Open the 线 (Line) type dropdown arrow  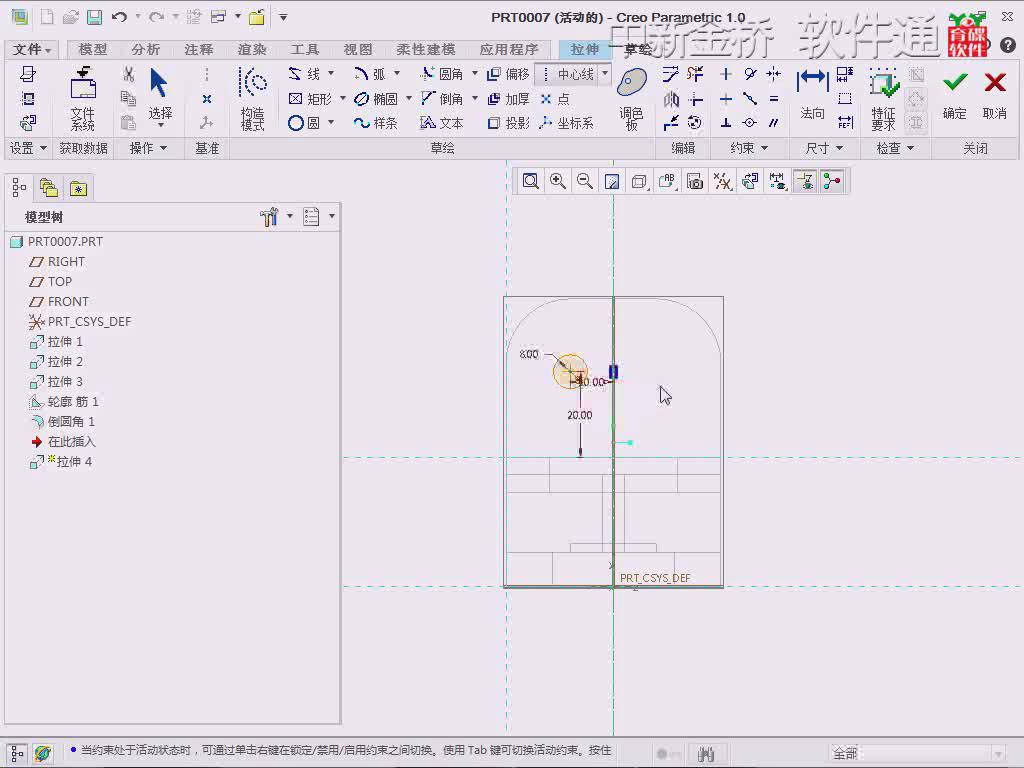pos(330,73)
